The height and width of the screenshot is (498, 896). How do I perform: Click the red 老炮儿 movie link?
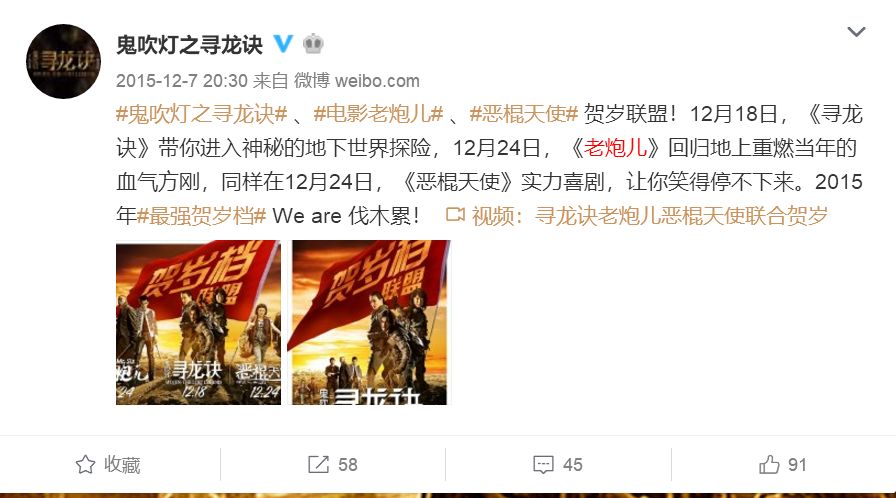(615, 148)
